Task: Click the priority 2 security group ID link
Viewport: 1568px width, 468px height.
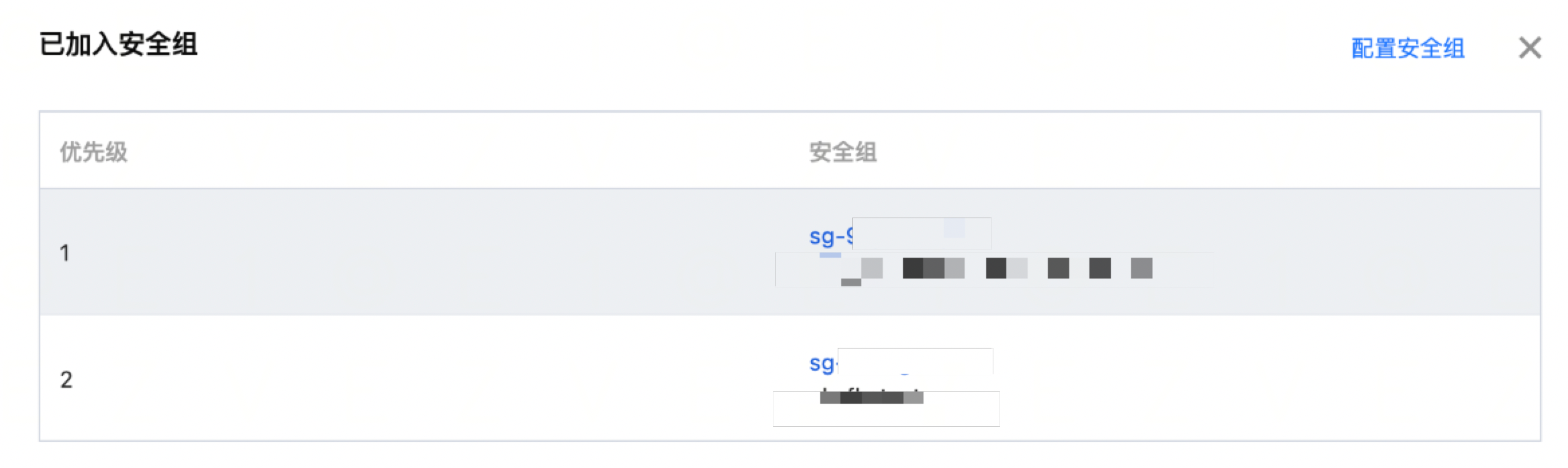Action: pyautogui.click(x=823, y=363)
